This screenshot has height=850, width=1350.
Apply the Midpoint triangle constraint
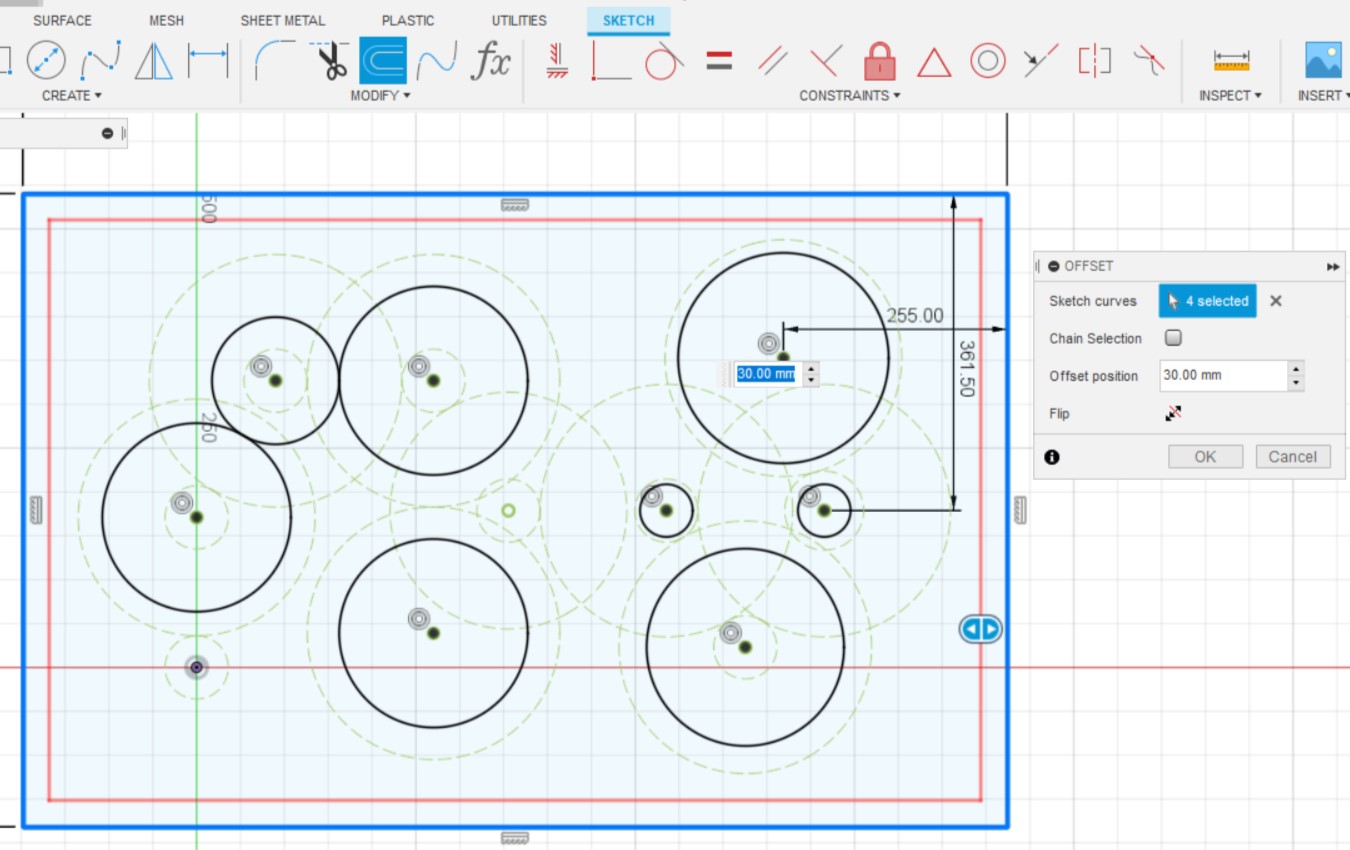click(x=934, y=63)
